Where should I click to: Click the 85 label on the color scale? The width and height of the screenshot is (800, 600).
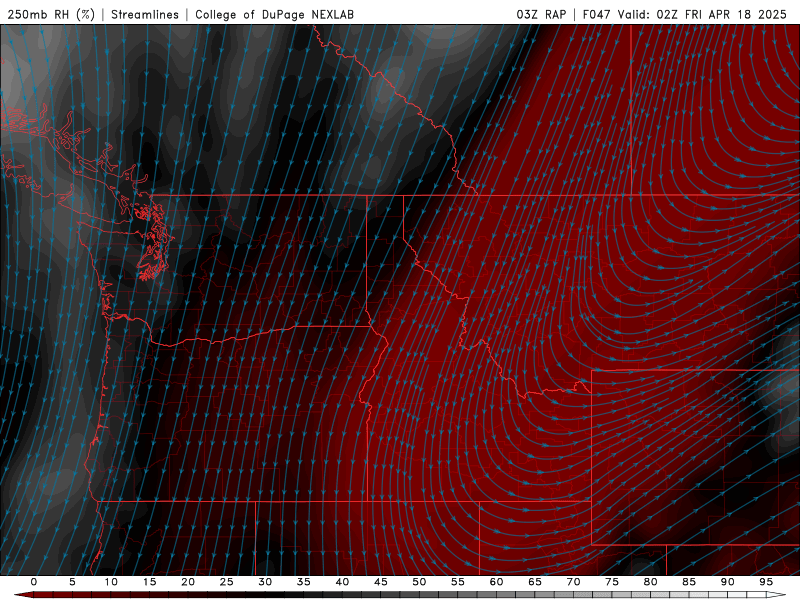tap(689, 582)
